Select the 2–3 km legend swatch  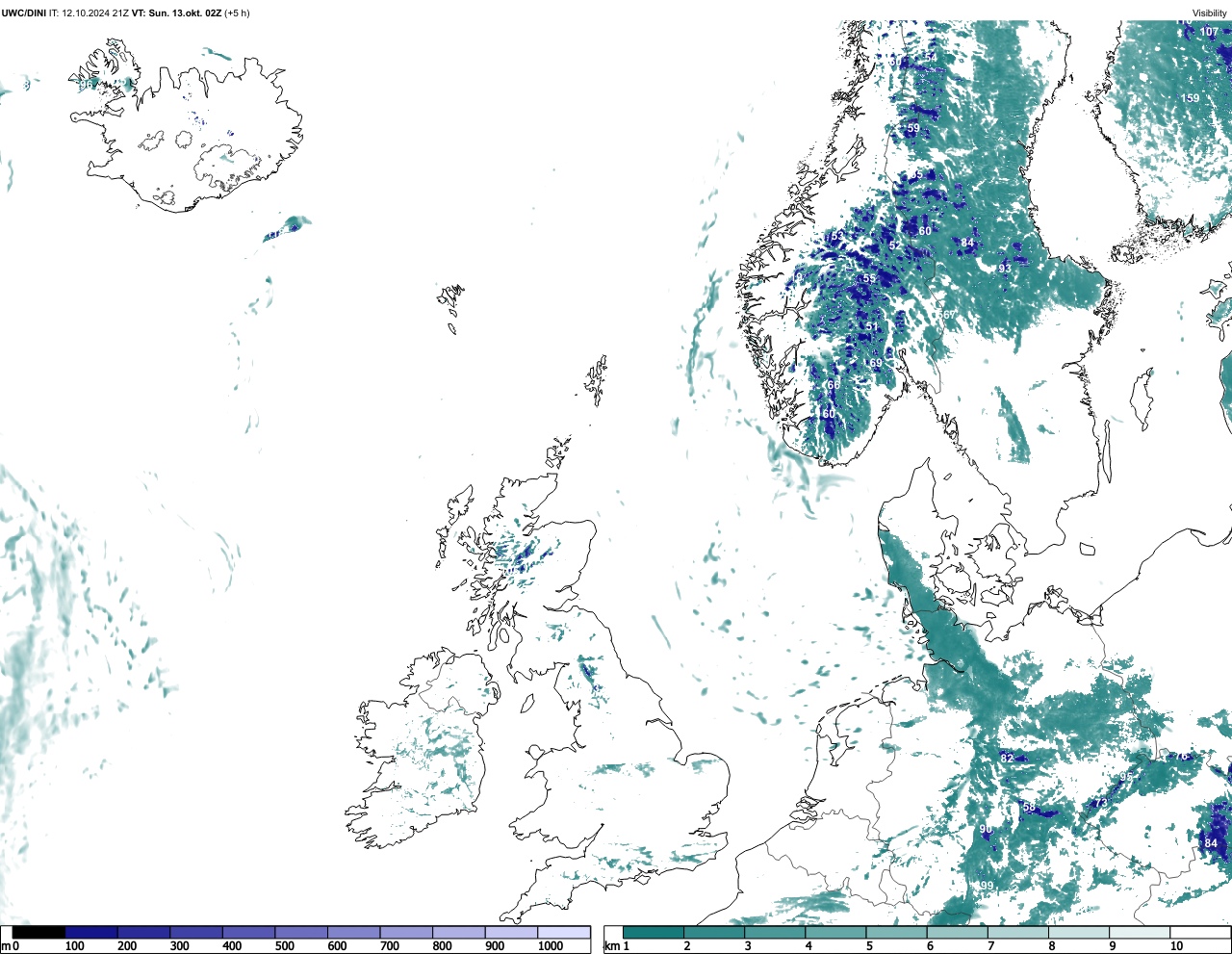pos(714,932)
